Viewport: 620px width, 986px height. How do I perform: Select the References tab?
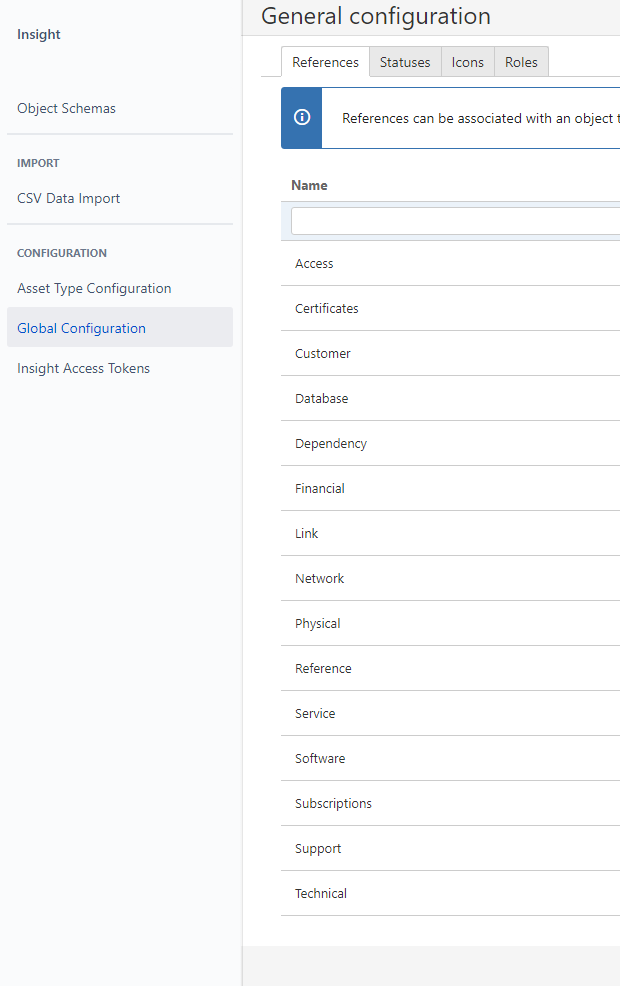click(x=325, y=62)
